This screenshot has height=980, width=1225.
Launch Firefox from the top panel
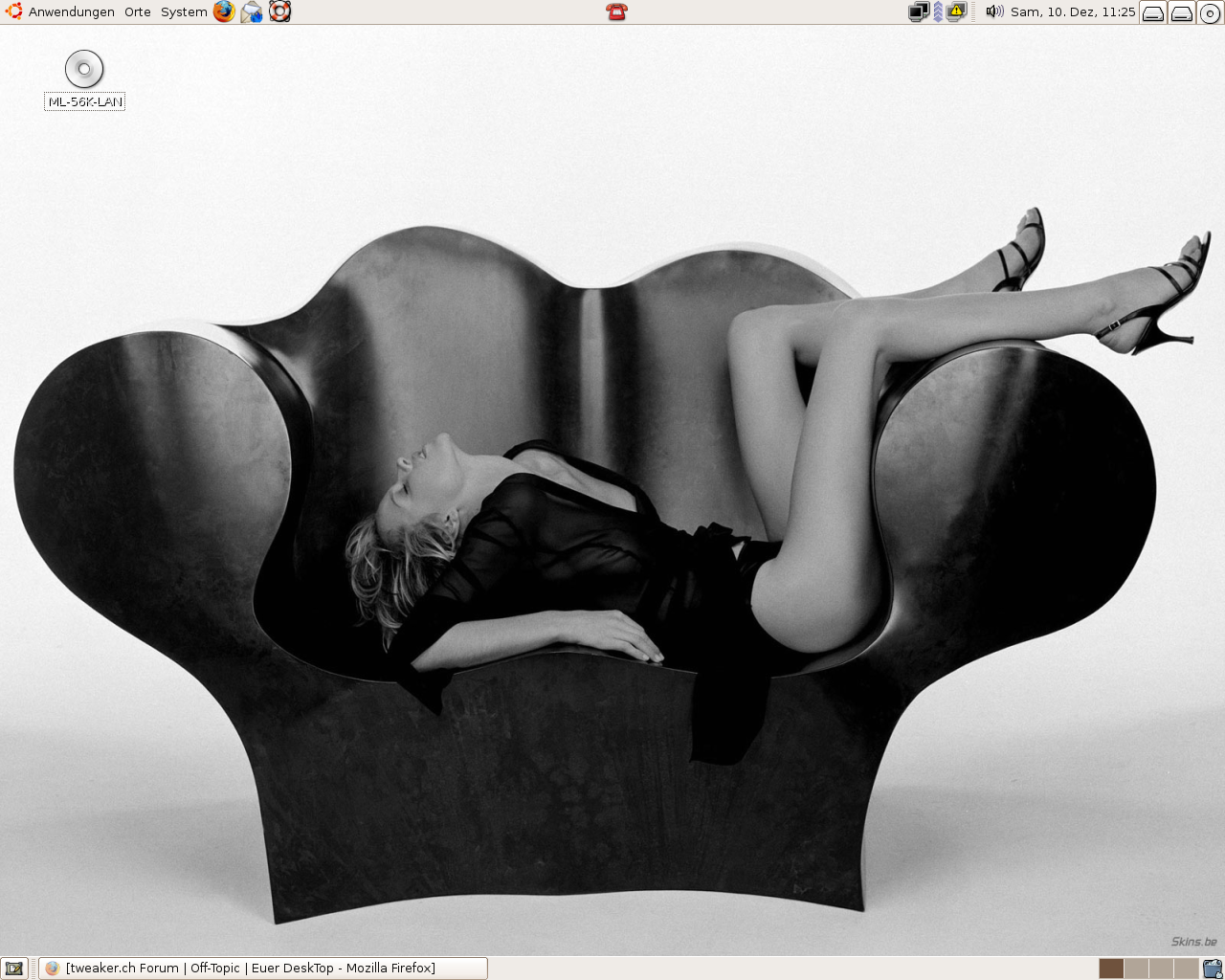click(x=224, y=11)
